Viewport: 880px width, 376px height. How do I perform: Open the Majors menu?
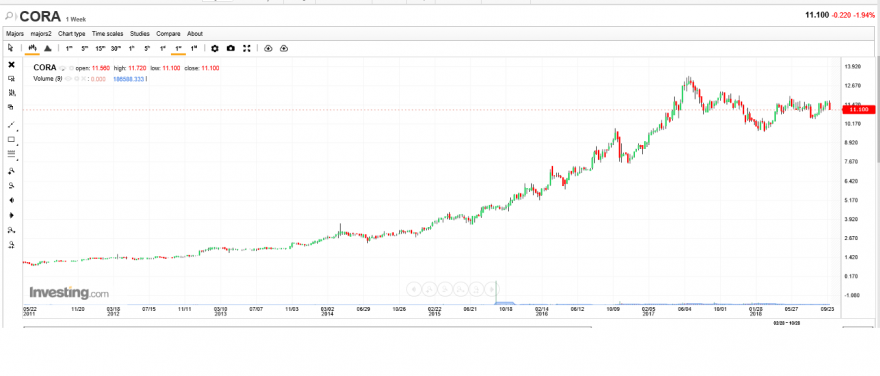(x=15, y=34)
